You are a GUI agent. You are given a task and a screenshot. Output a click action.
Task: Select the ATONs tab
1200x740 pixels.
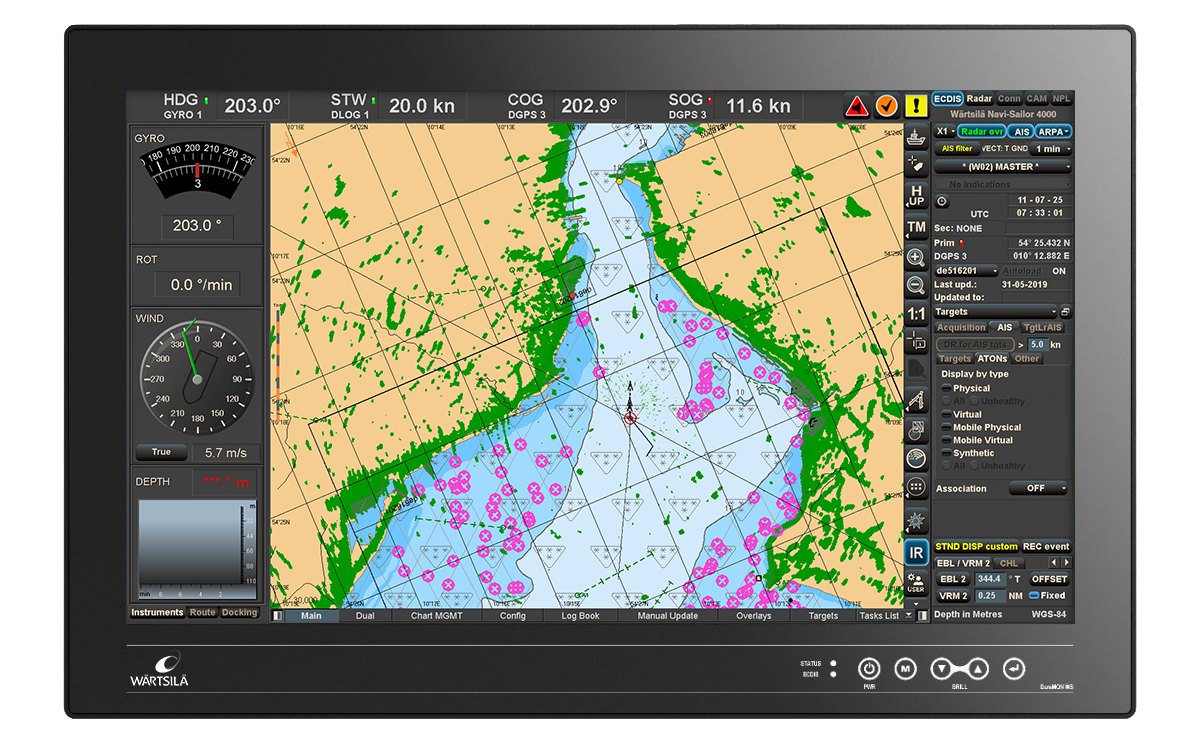click(x=992, y=359)
